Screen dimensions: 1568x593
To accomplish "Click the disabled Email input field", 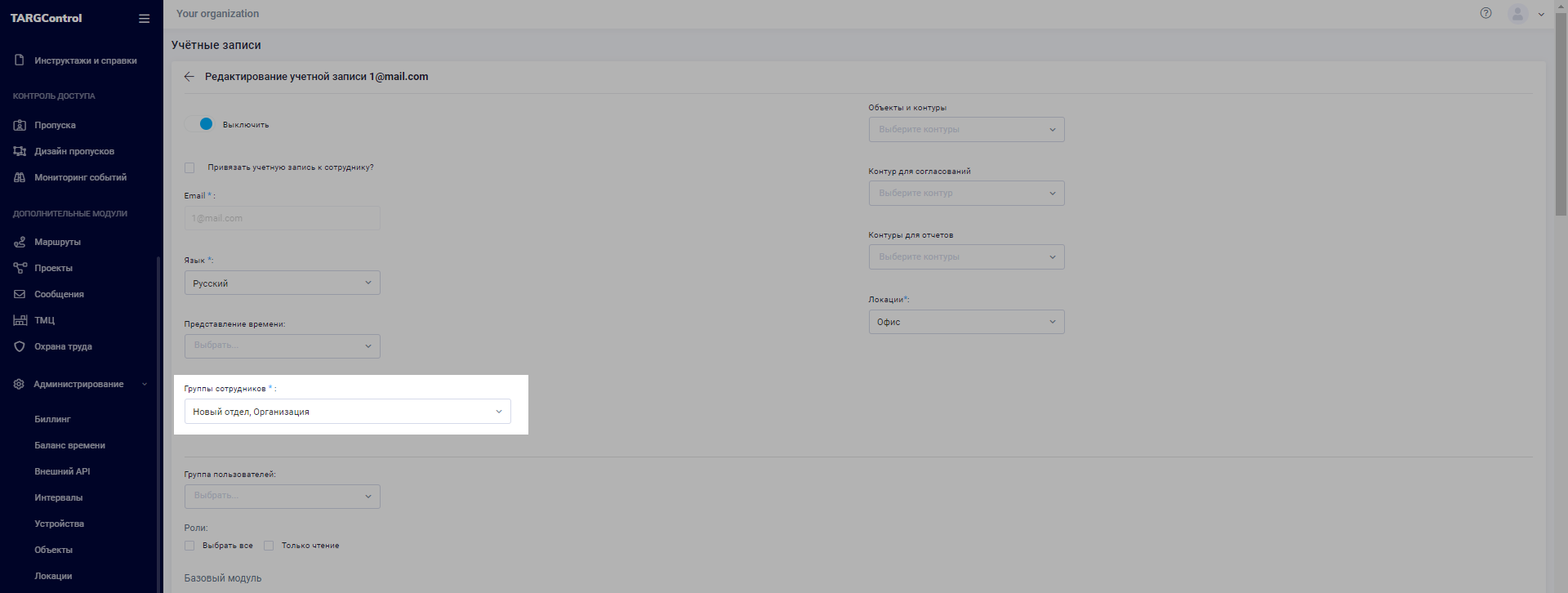I will click(x=282, y=218).
